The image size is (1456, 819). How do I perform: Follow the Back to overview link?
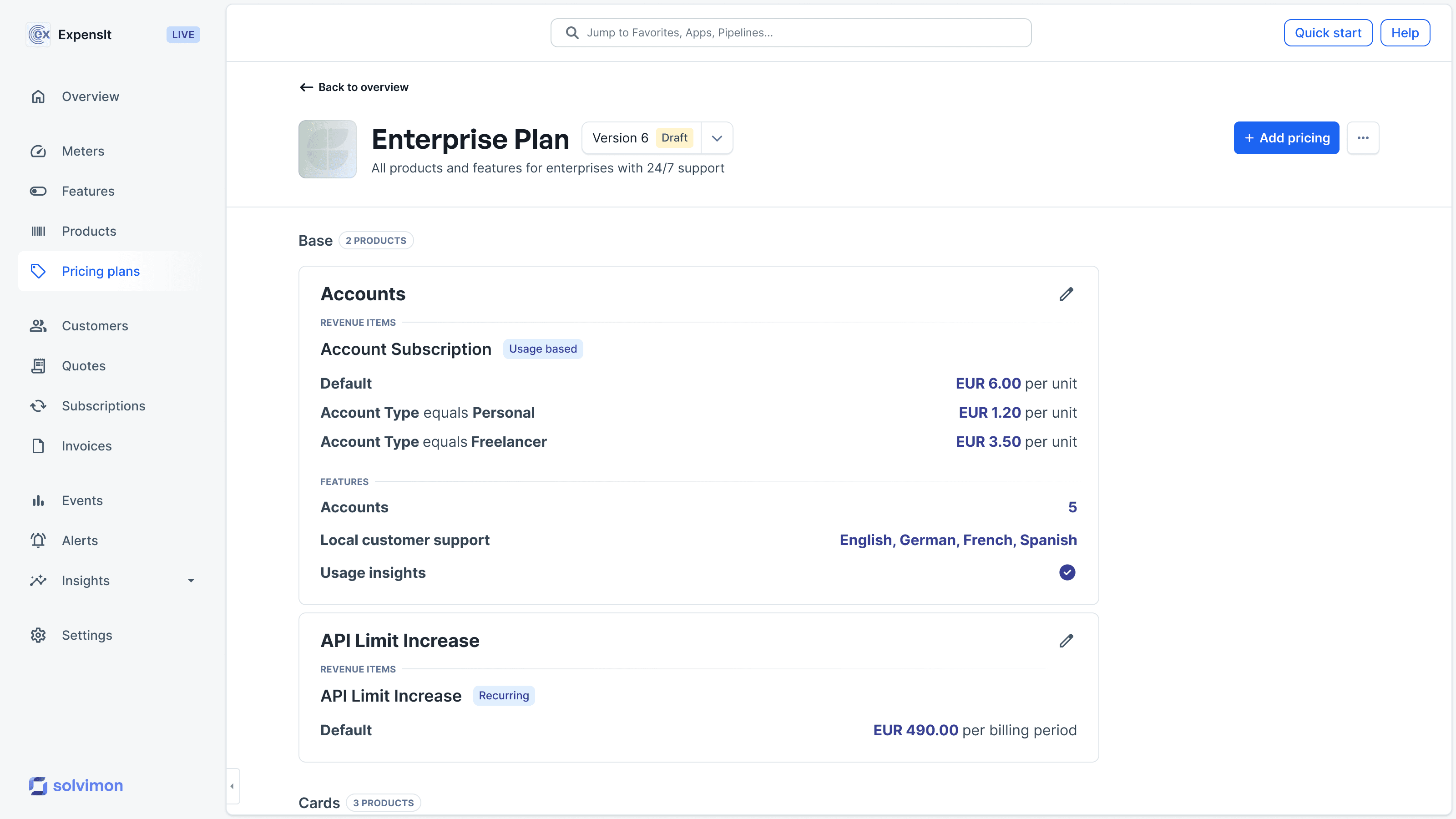click(354, 87)
